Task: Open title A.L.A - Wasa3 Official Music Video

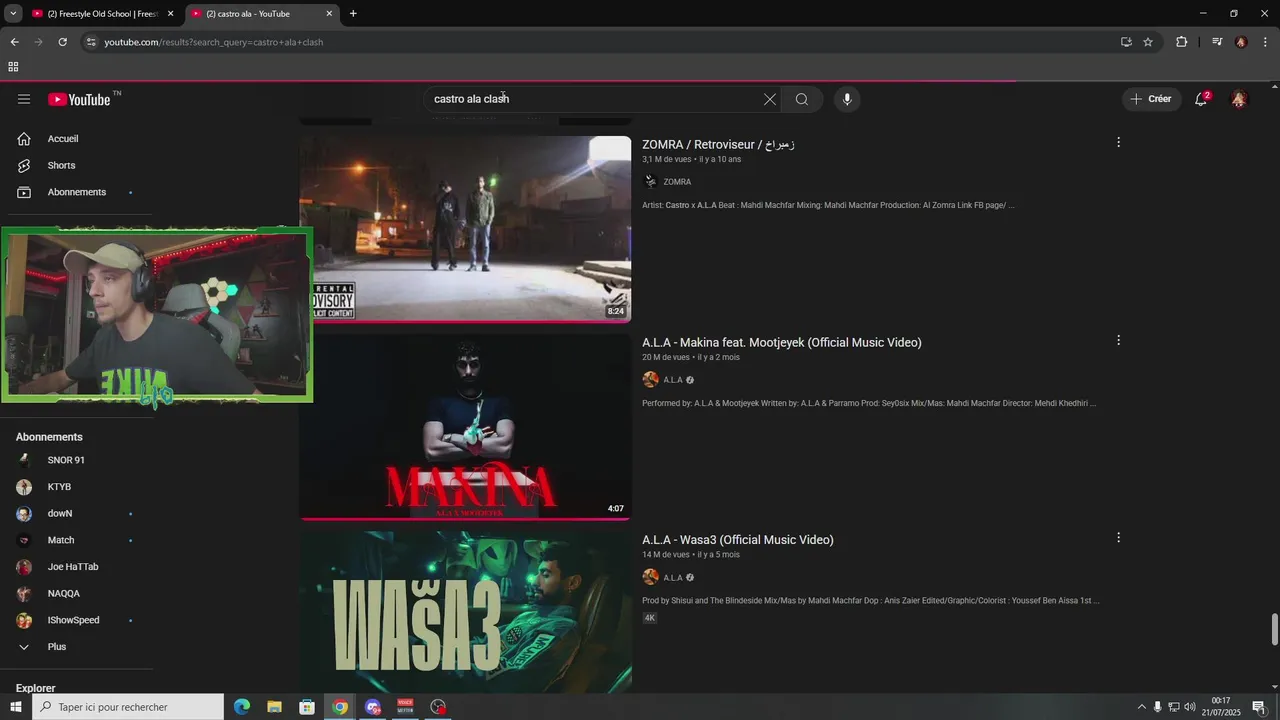Action: tap(738, 540)
